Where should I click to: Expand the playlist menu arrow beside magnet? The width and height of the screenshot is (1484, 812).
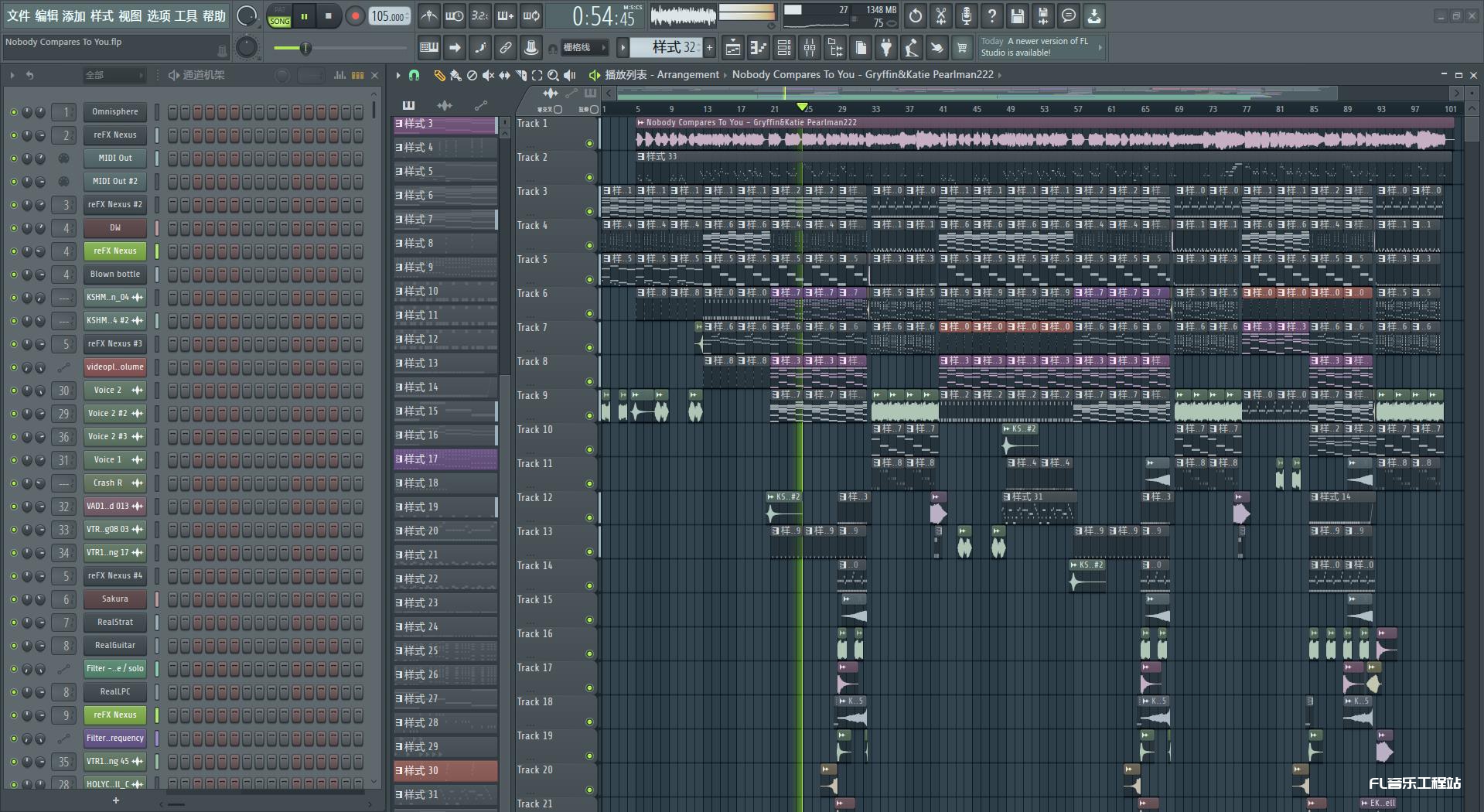398,75
